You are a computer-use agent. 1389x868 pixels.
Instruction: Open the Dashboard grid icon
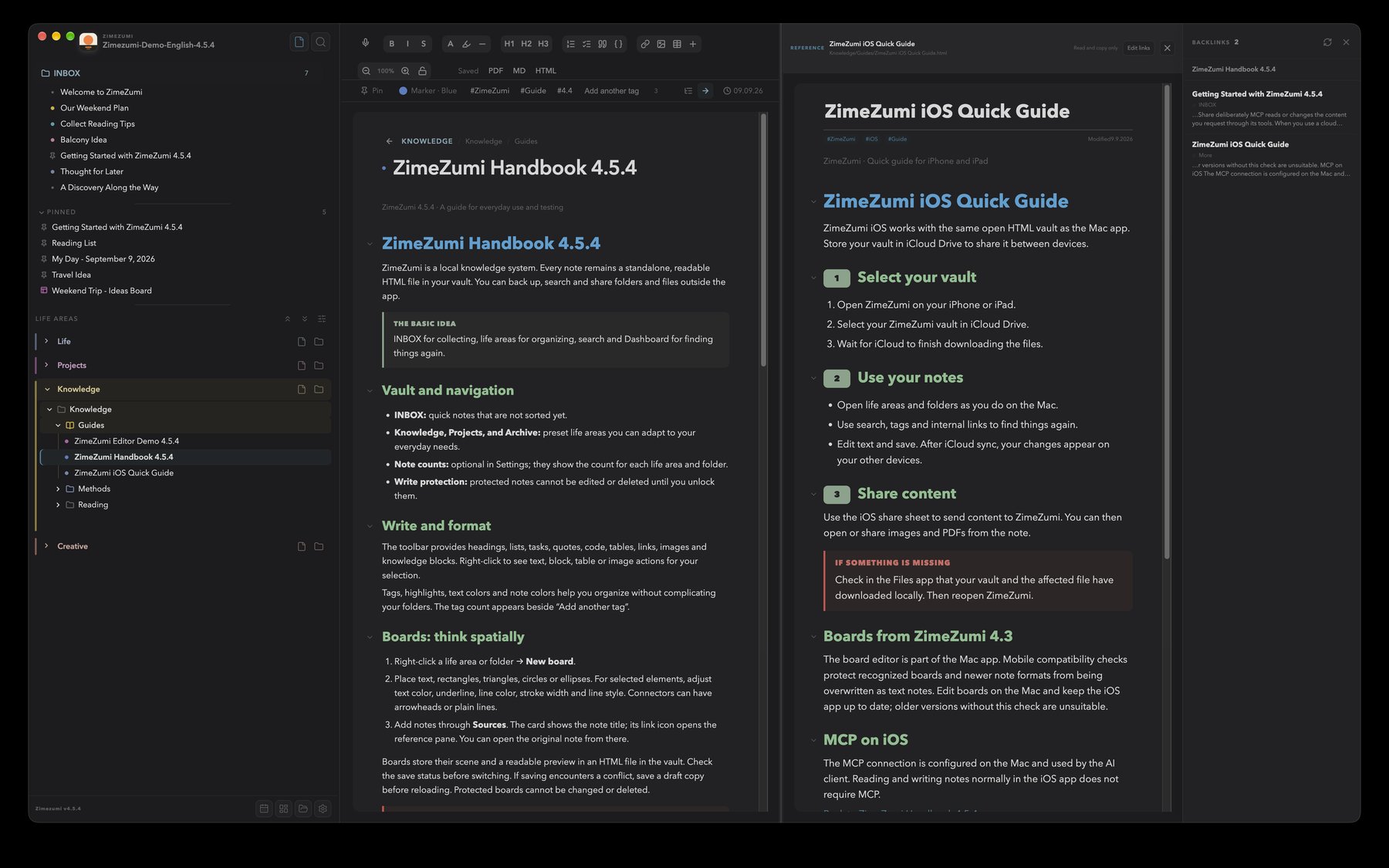tap(283, 809)
